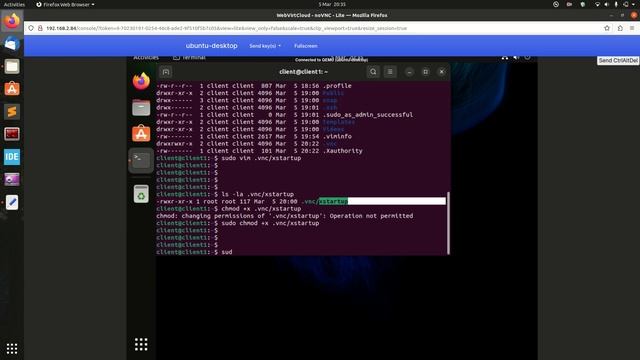Open the Files manager in host dock
The width and height of the screenshot is (640, 360).
tap(12, 66)
